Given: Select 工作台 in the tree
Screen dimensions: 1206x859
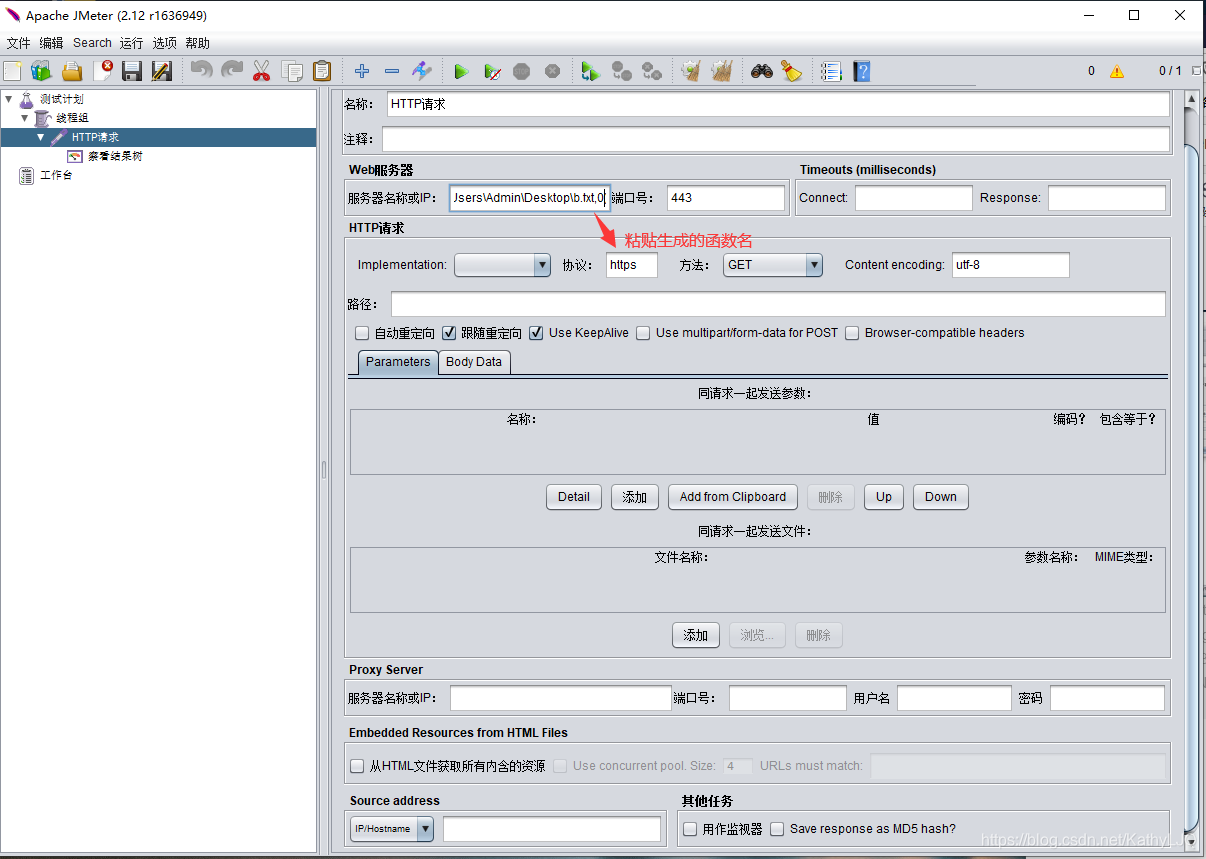Looking at the screenshot, I should pos(56,175).
